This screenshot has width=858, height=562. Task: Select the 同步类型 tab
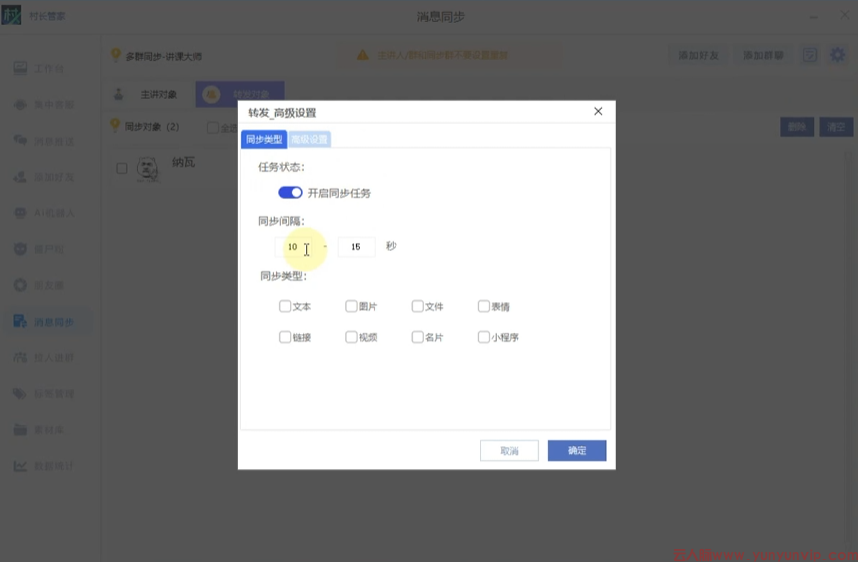[x=264, y=139]
